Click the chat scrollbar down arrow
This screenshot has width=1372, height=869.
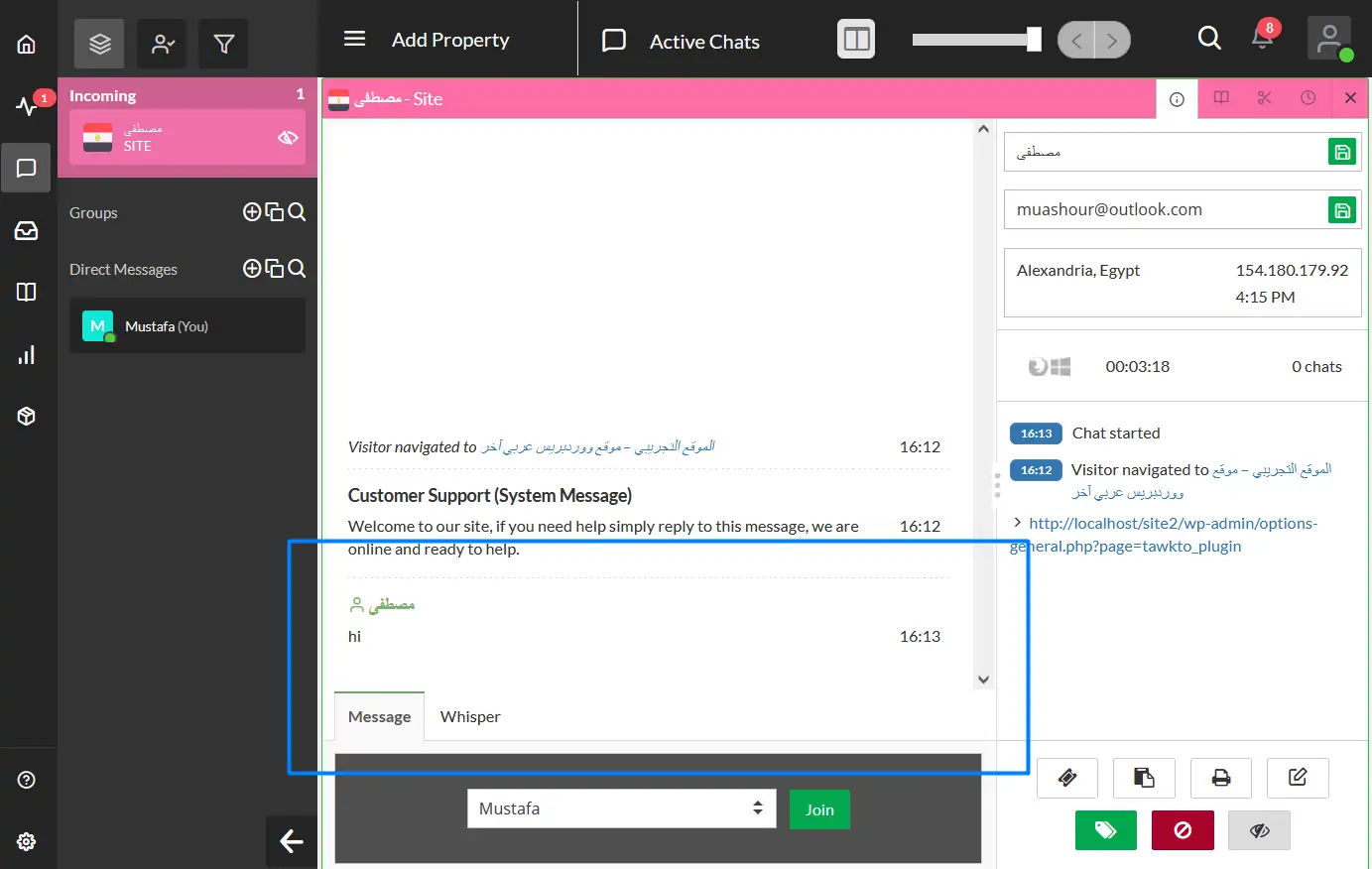click(x=983, y=680)
